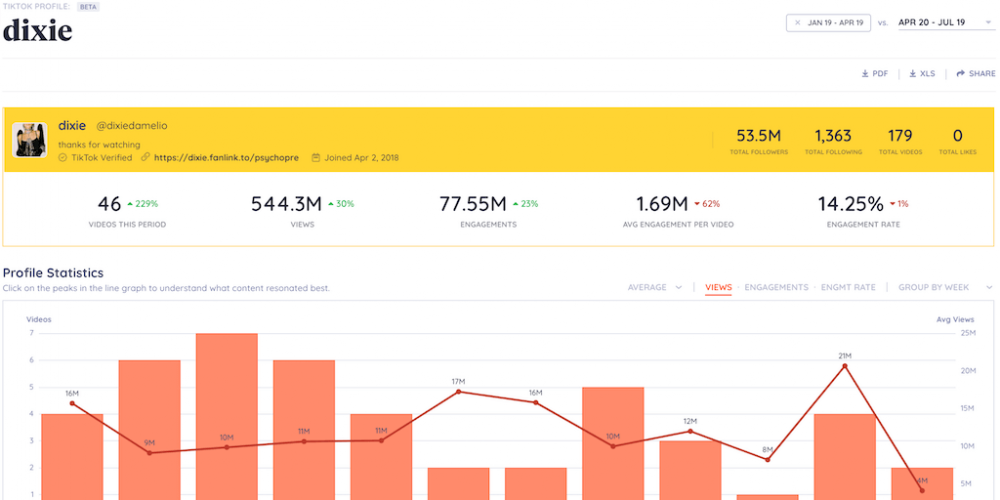Click the tallest bar with 7 videos
Image resolution: width=1000 pixels, height=500 pixels.
click(x=227, y=416)
